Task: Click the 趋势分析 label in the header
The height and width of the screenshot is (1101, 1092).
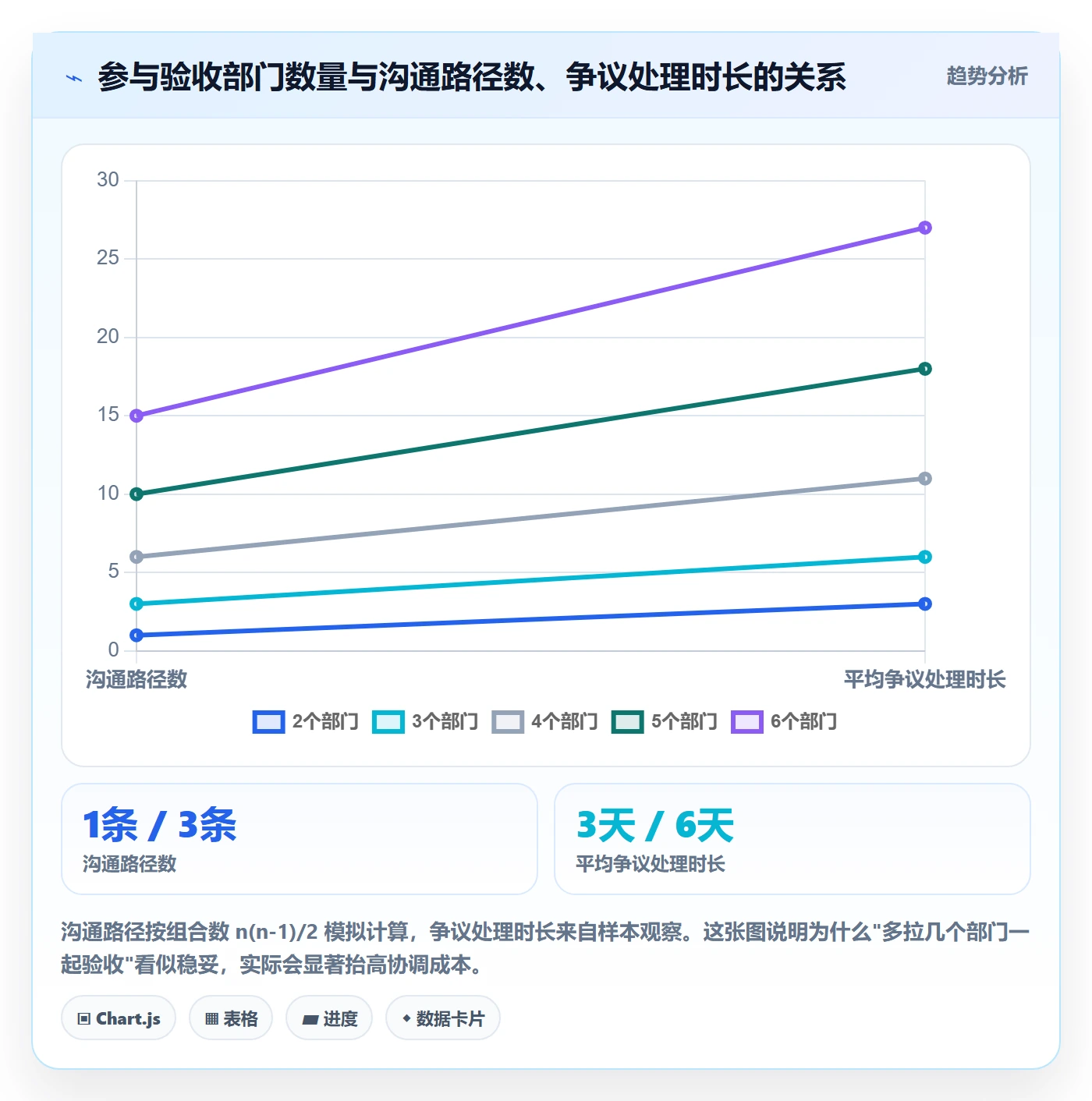Action: 987,76
